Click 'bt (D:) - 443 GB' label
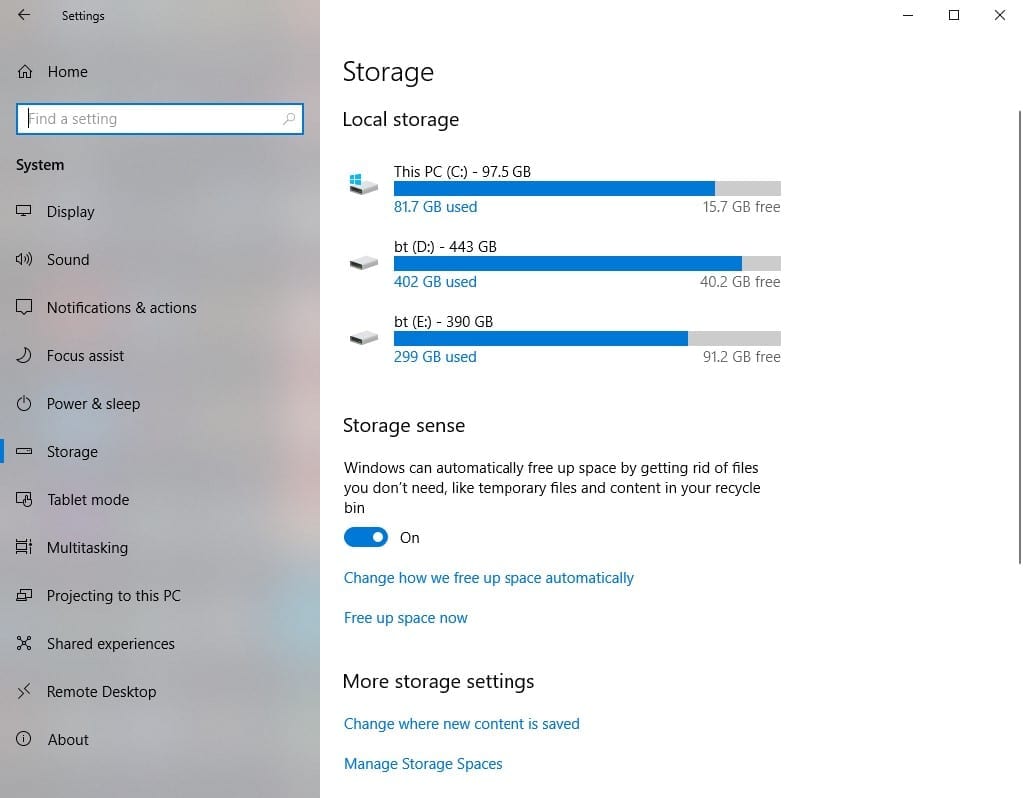 446,247
